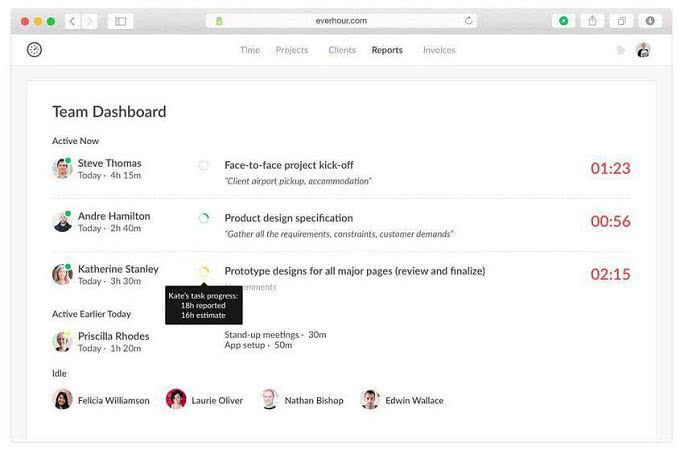Image resolution: width=684 pixels, height=450 pixels.
Task: Click Andre Hamilton's task progress indicator
Action: click(204, 218)
